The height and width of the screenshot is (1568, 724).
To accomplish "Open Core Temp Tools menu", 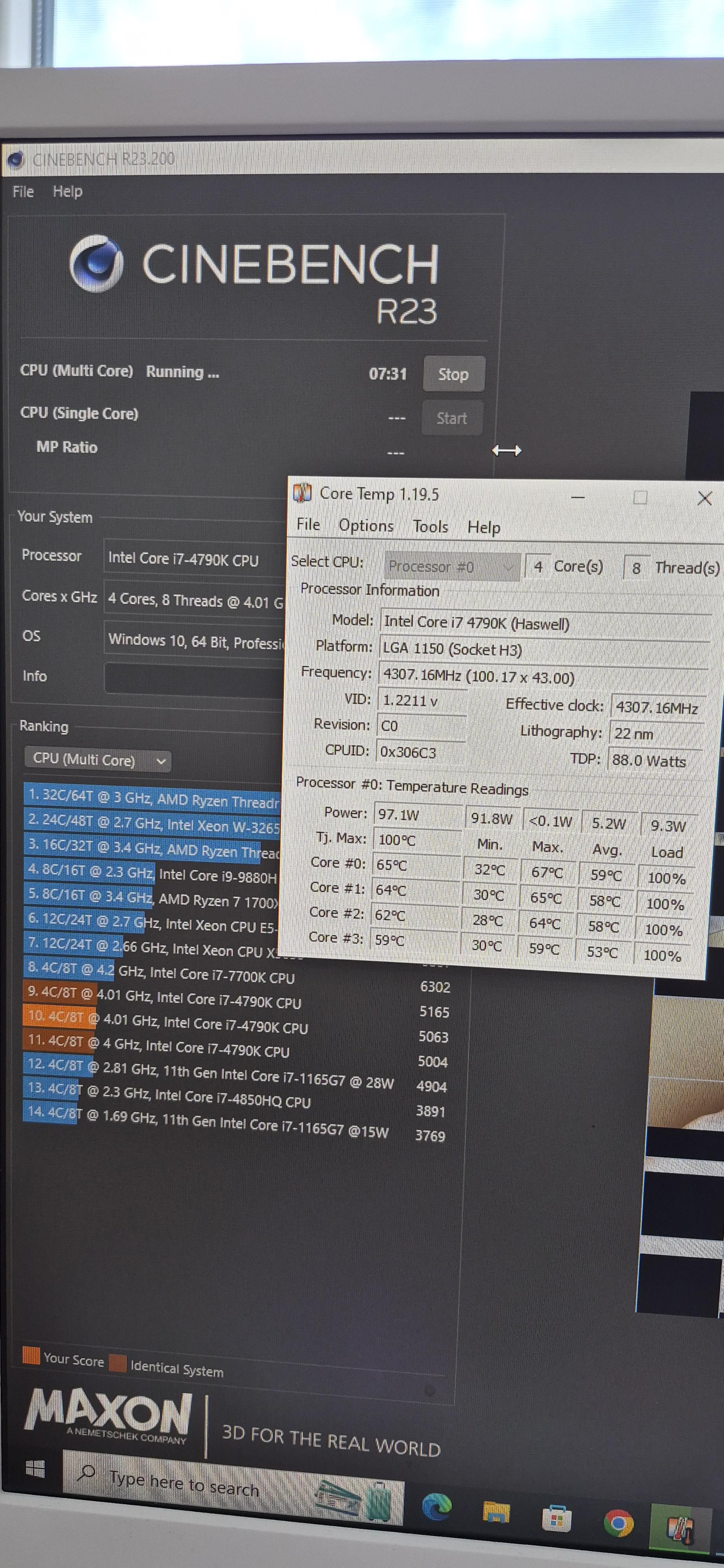I will click(430, 526).
